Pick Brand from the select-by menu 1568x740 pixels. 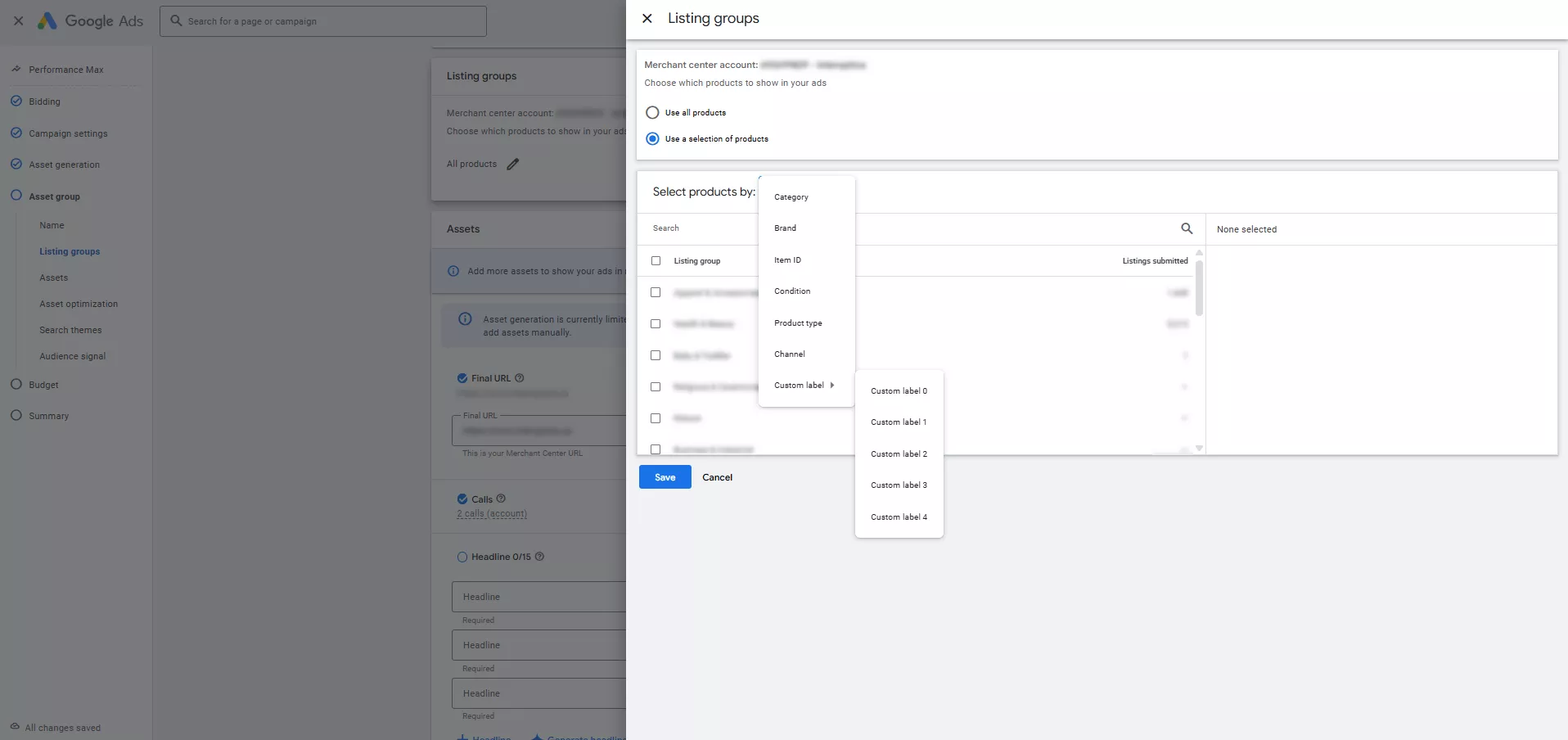pos(785,228)
